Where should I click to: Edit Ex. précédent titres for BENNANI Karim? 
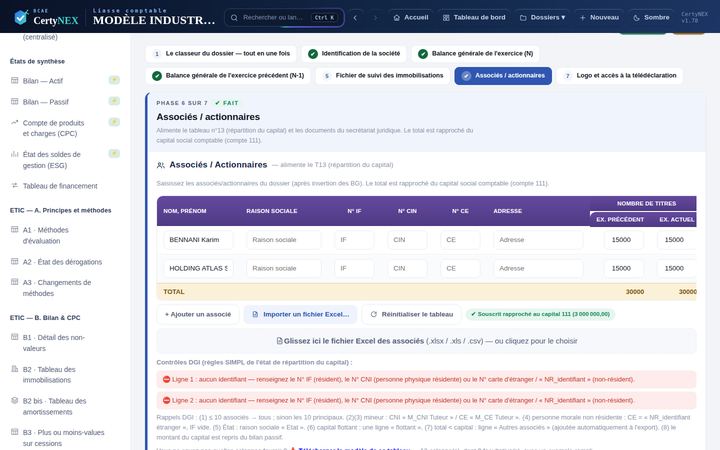point(624,240)
